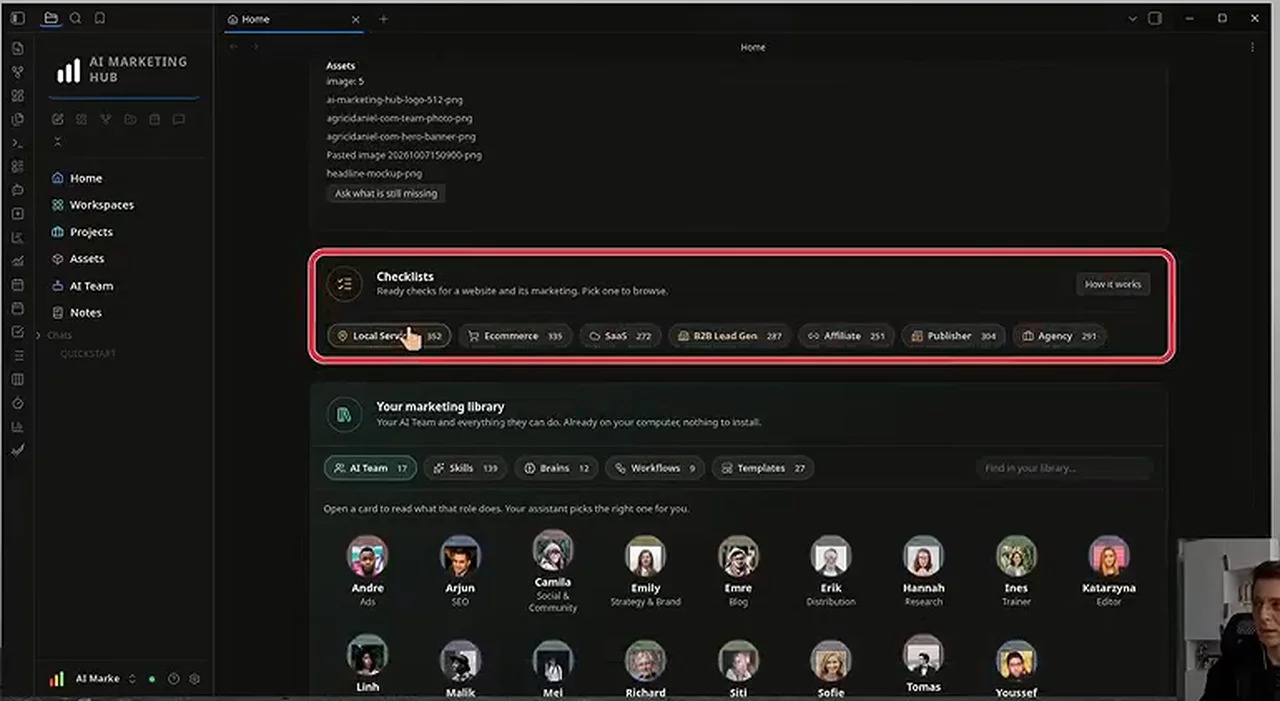
Task: Open the tab list dropdown chevron
Action: pyautogui.click(x=1133, y=18)
